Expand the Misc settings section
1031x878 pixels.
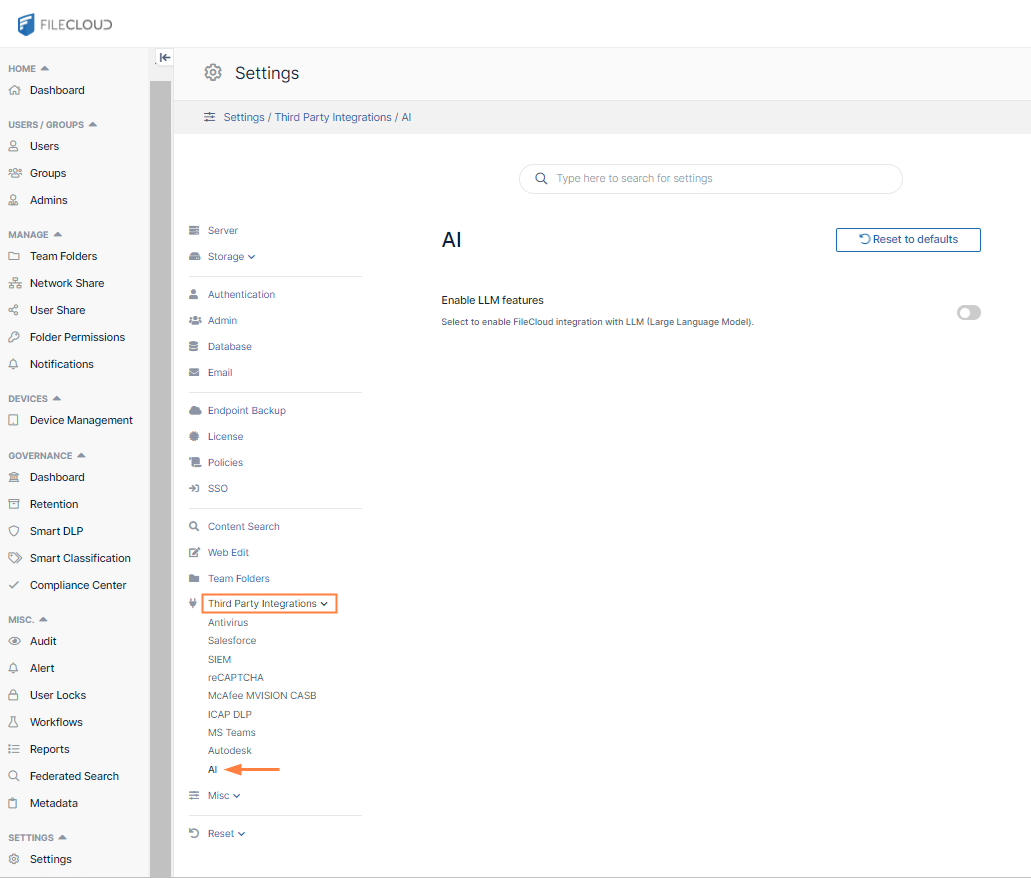[223, 796]
